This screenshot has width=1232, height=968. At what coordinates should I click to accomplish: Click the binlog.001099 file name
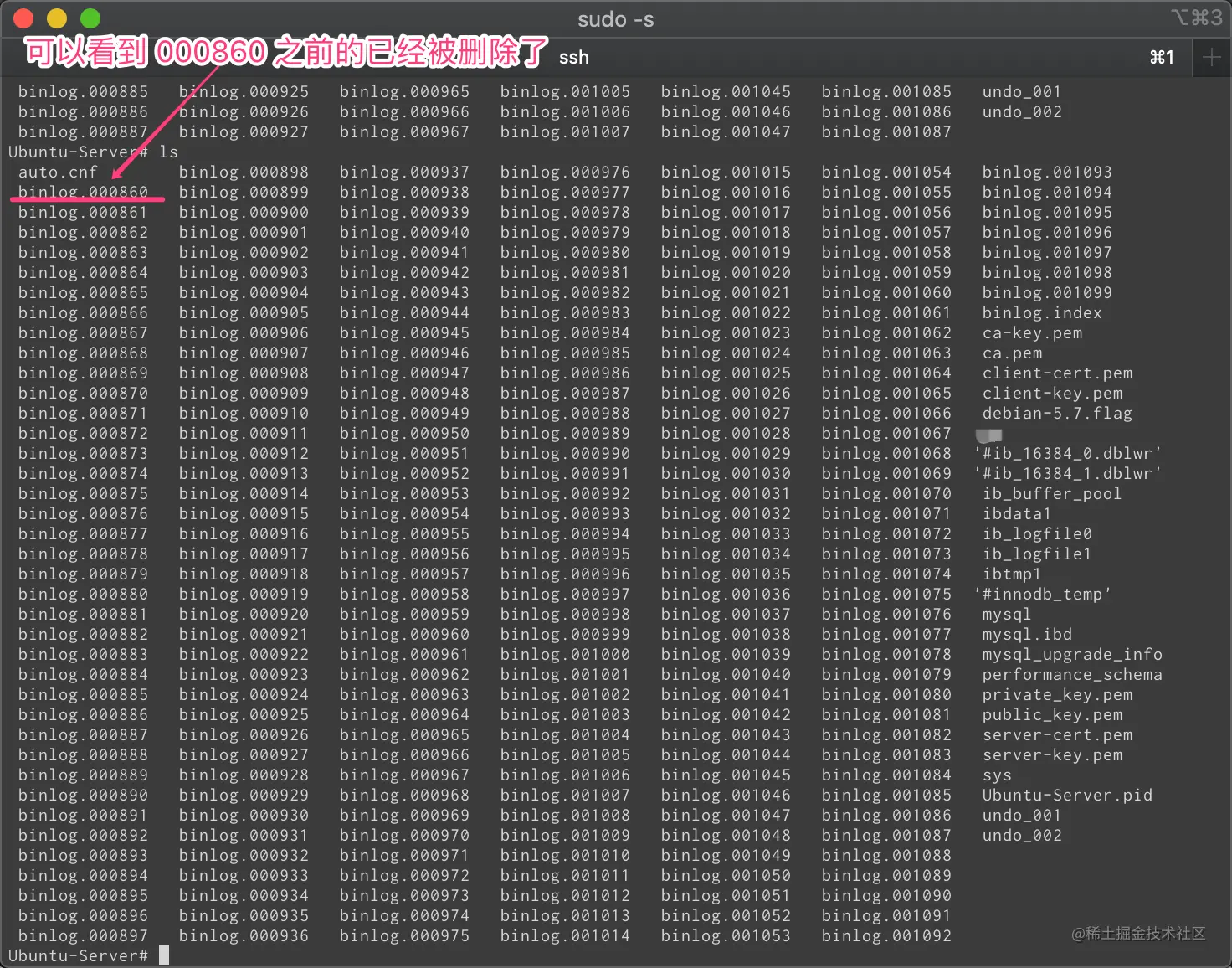point(1047,292)
